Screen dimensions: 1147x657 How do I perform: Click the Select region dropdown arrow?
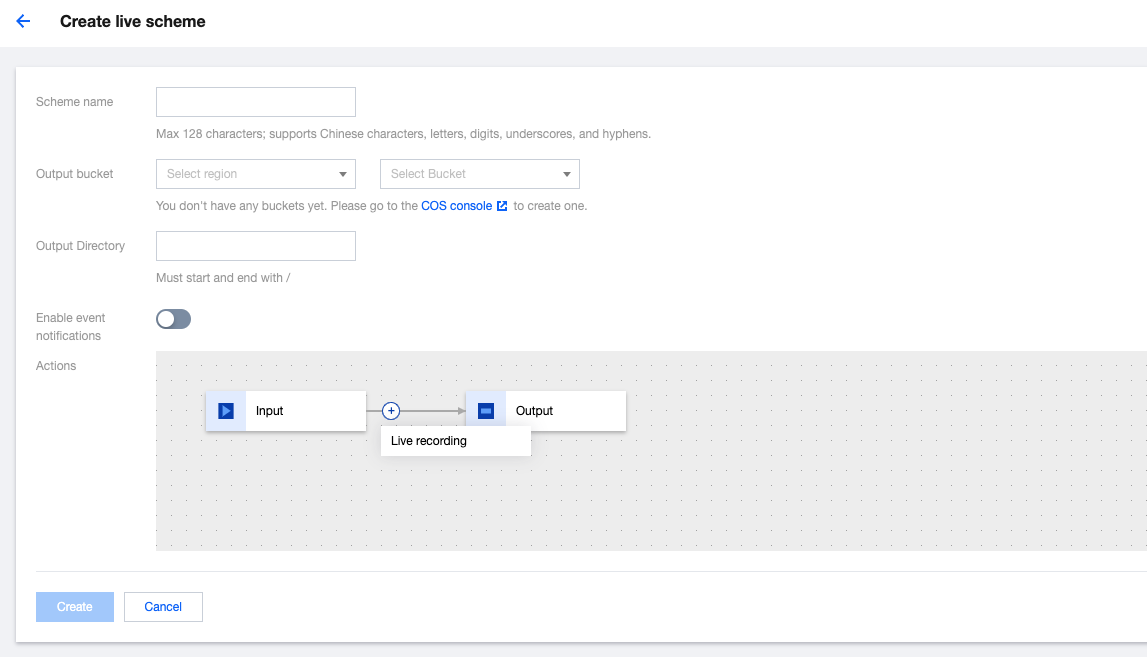coord(343,174)
